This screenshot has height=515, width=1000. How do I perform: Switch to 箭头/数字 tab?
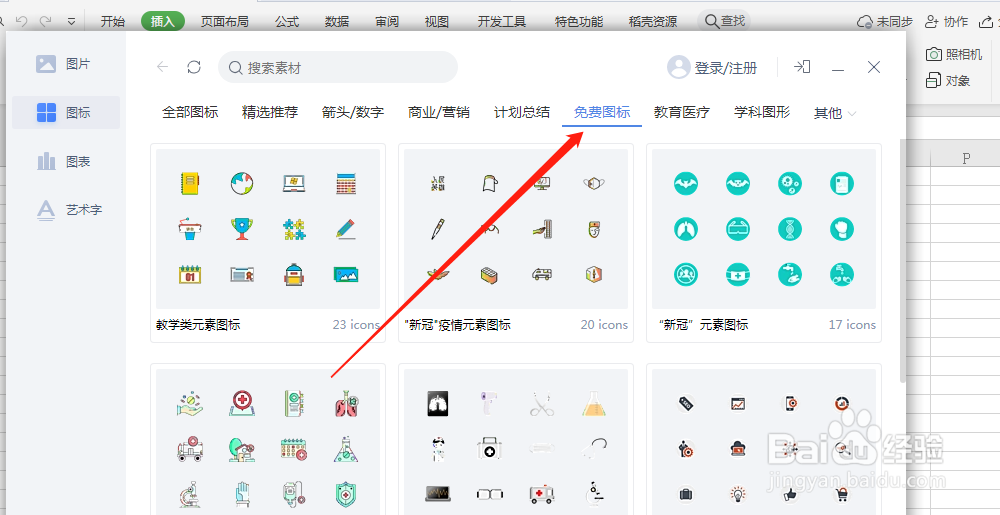click(353, 112)
